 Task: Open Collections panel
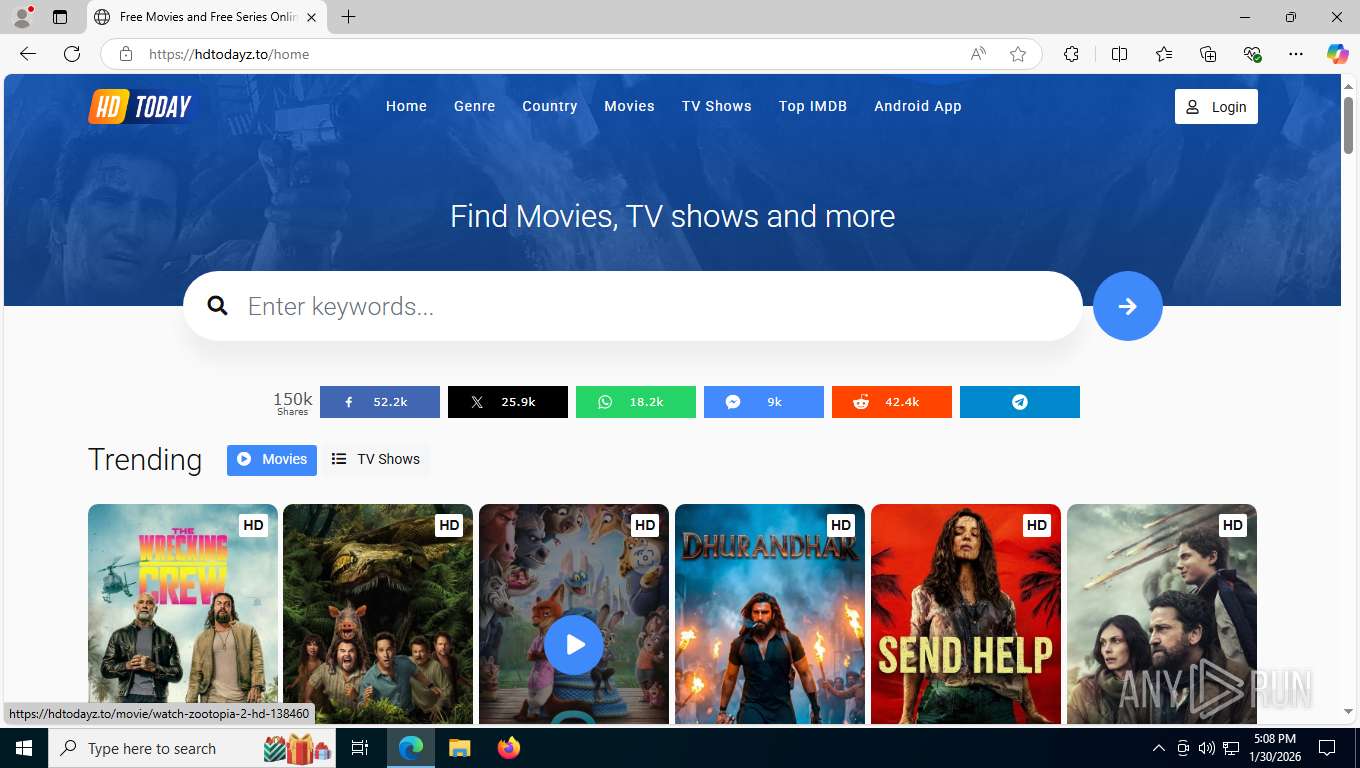click(x=1208, y=54)
